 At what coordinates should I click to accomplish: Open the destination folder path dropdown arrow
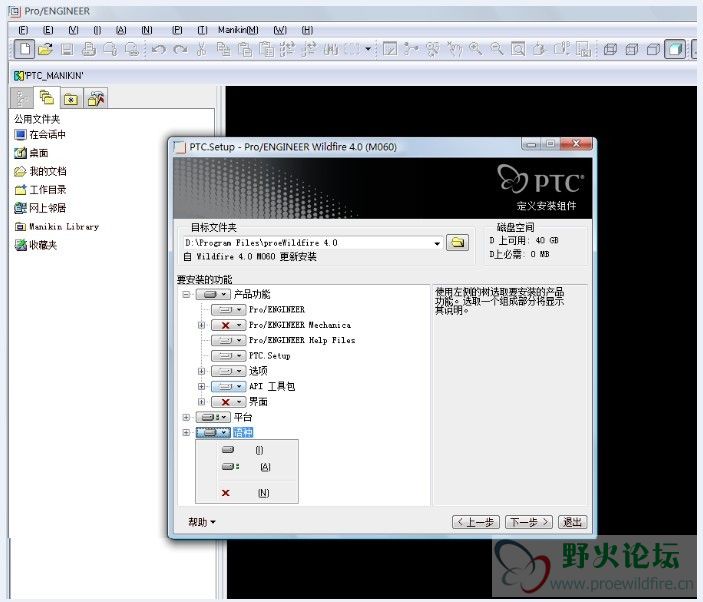(x=437, y=243)
